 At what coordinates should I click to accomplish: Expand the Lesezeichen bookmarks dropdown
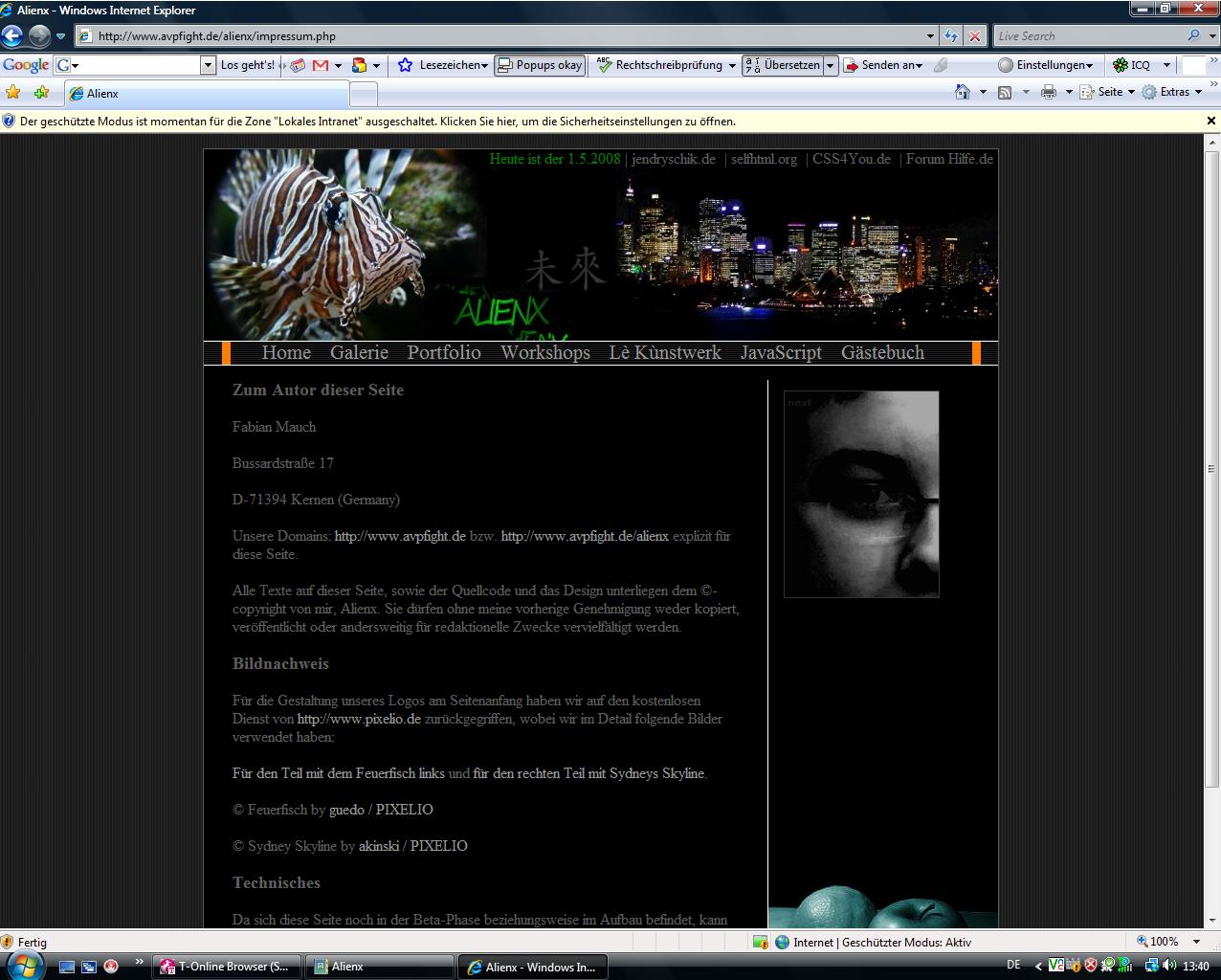[x=454, y=65]
